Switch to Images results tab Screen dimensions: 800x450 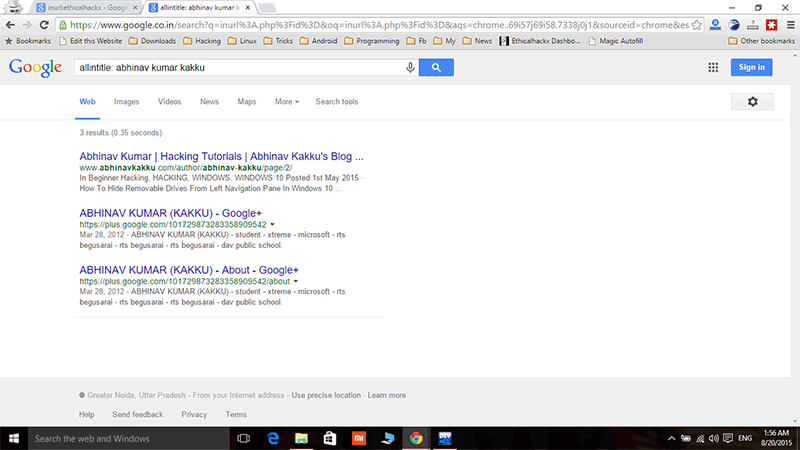click(126, 102)
